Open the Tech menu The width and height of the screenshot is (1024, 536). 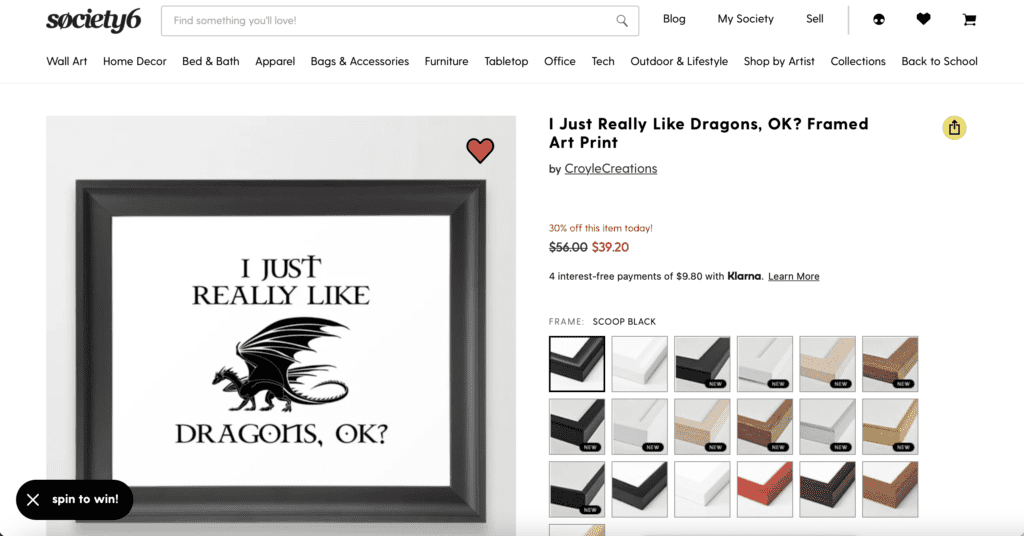603,61
